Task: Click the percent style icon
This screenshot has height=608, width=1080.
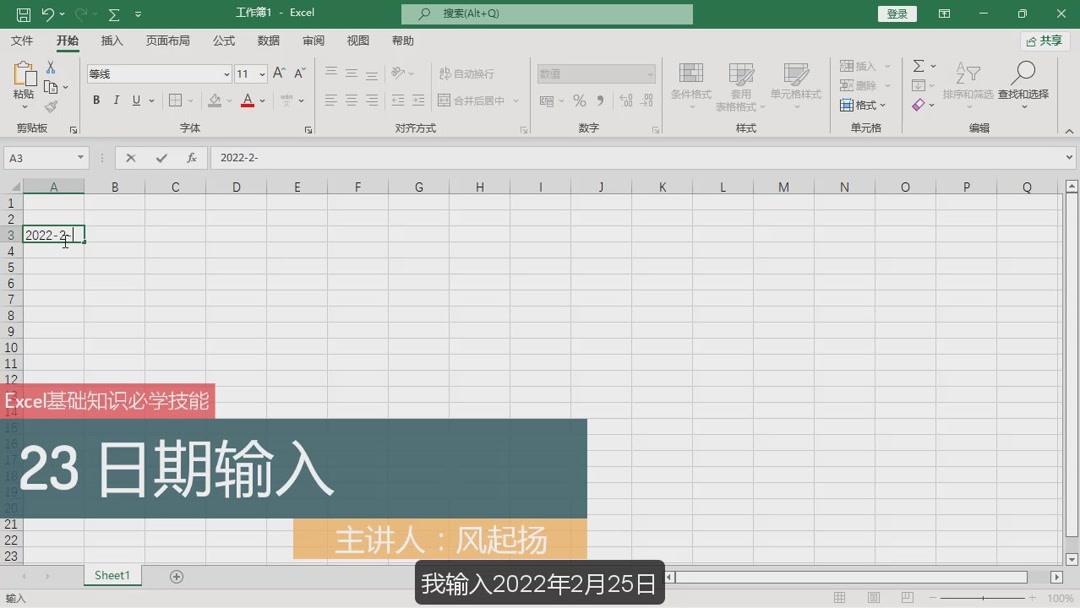Action: (578, 100)
